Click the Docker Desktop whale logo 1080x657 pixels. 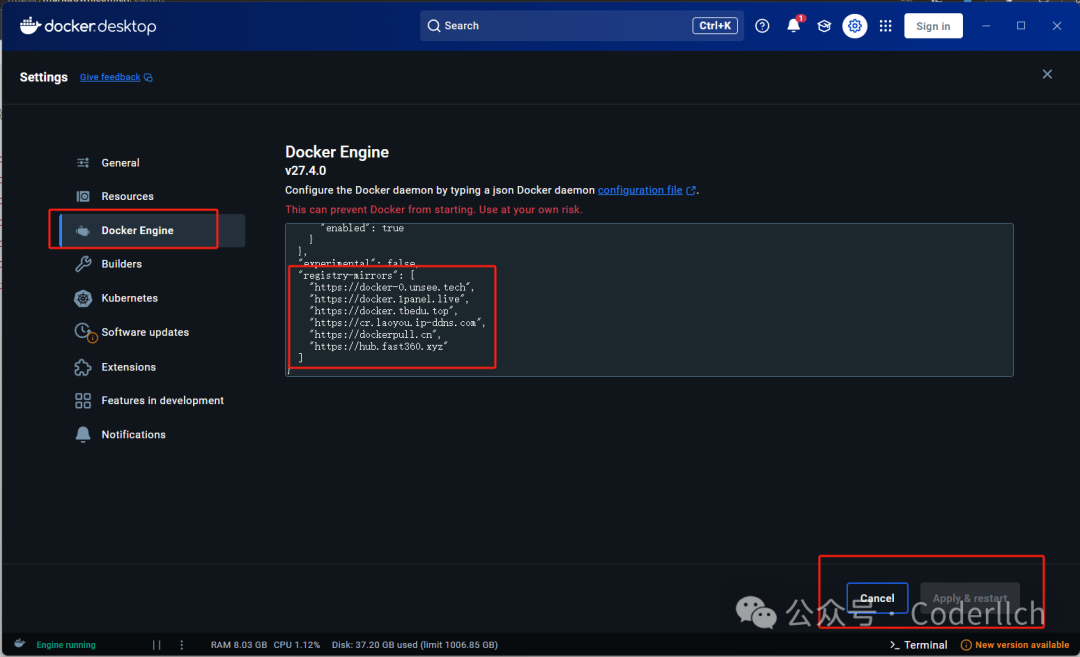coord(30,25)
